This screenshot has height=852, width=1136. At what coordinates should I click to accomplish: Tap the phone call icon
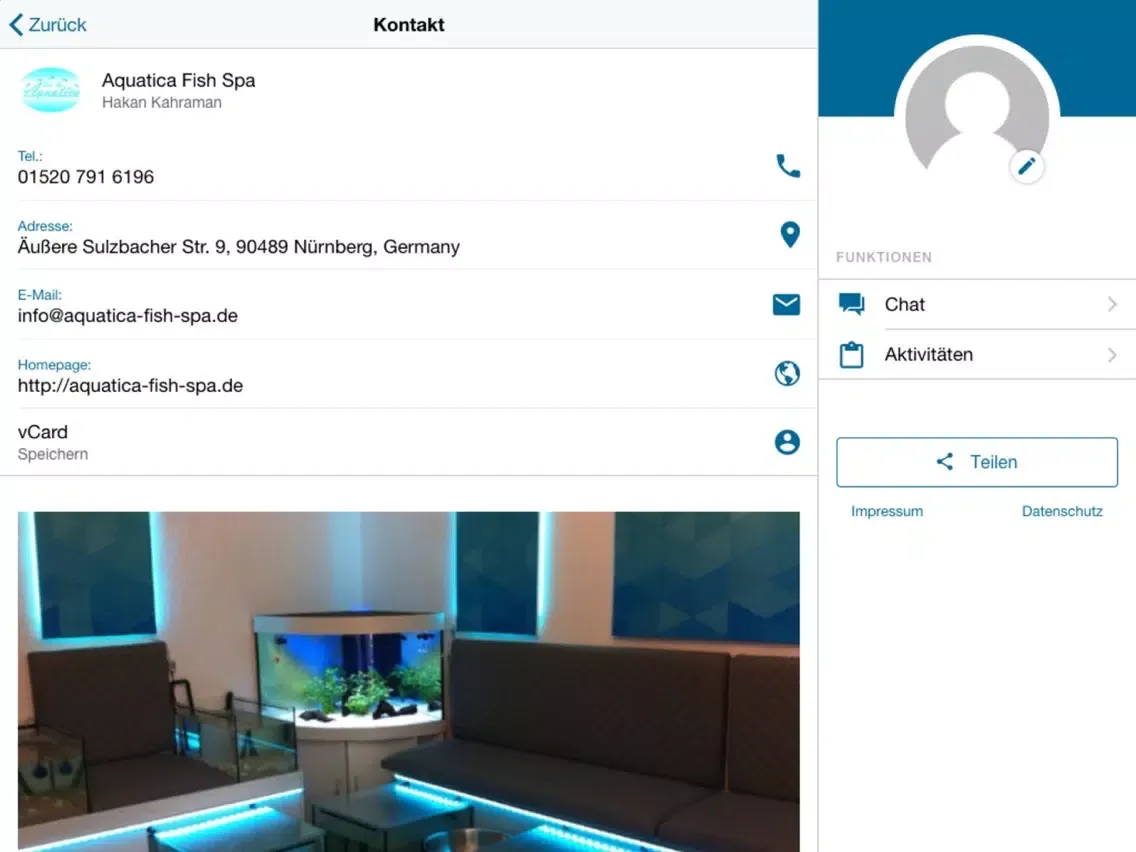(788, 166)
